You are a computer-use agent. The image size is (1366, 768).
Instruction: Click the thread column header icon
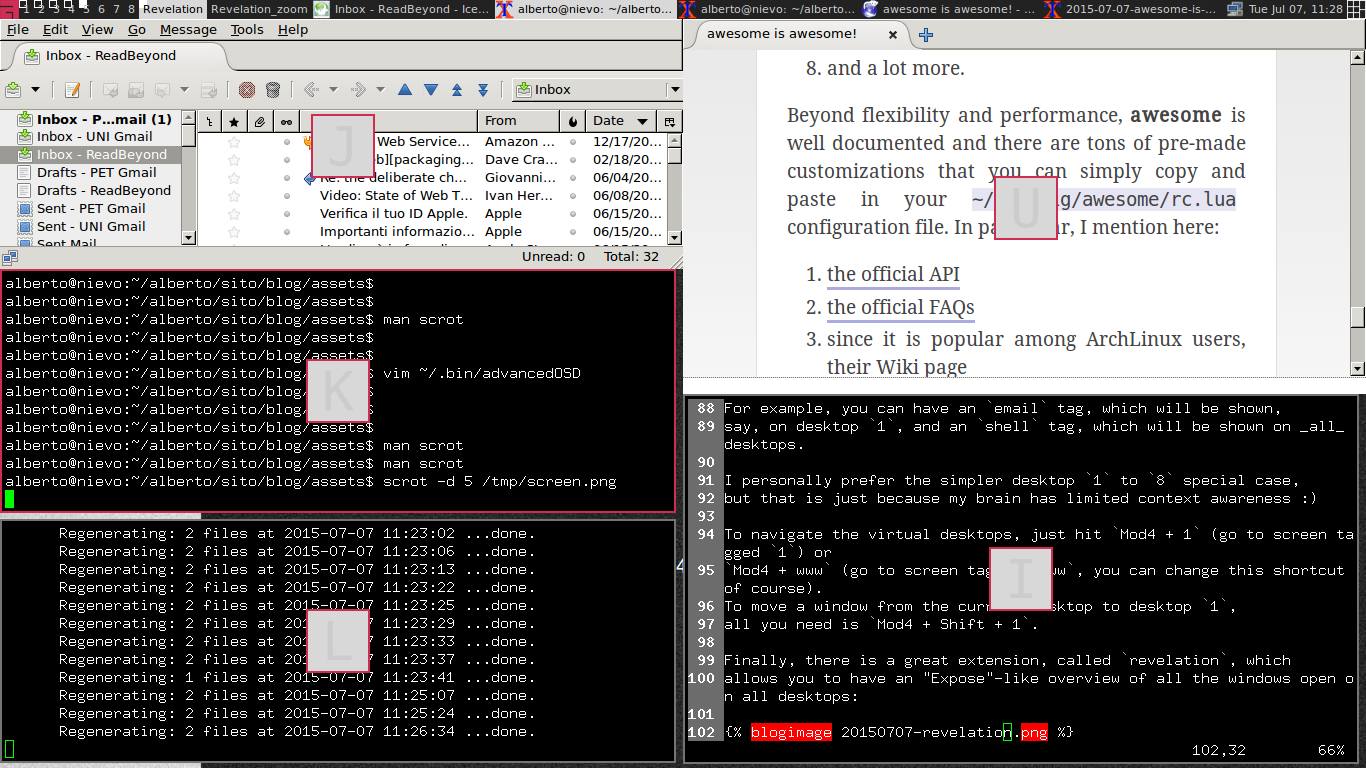(209, 121)
